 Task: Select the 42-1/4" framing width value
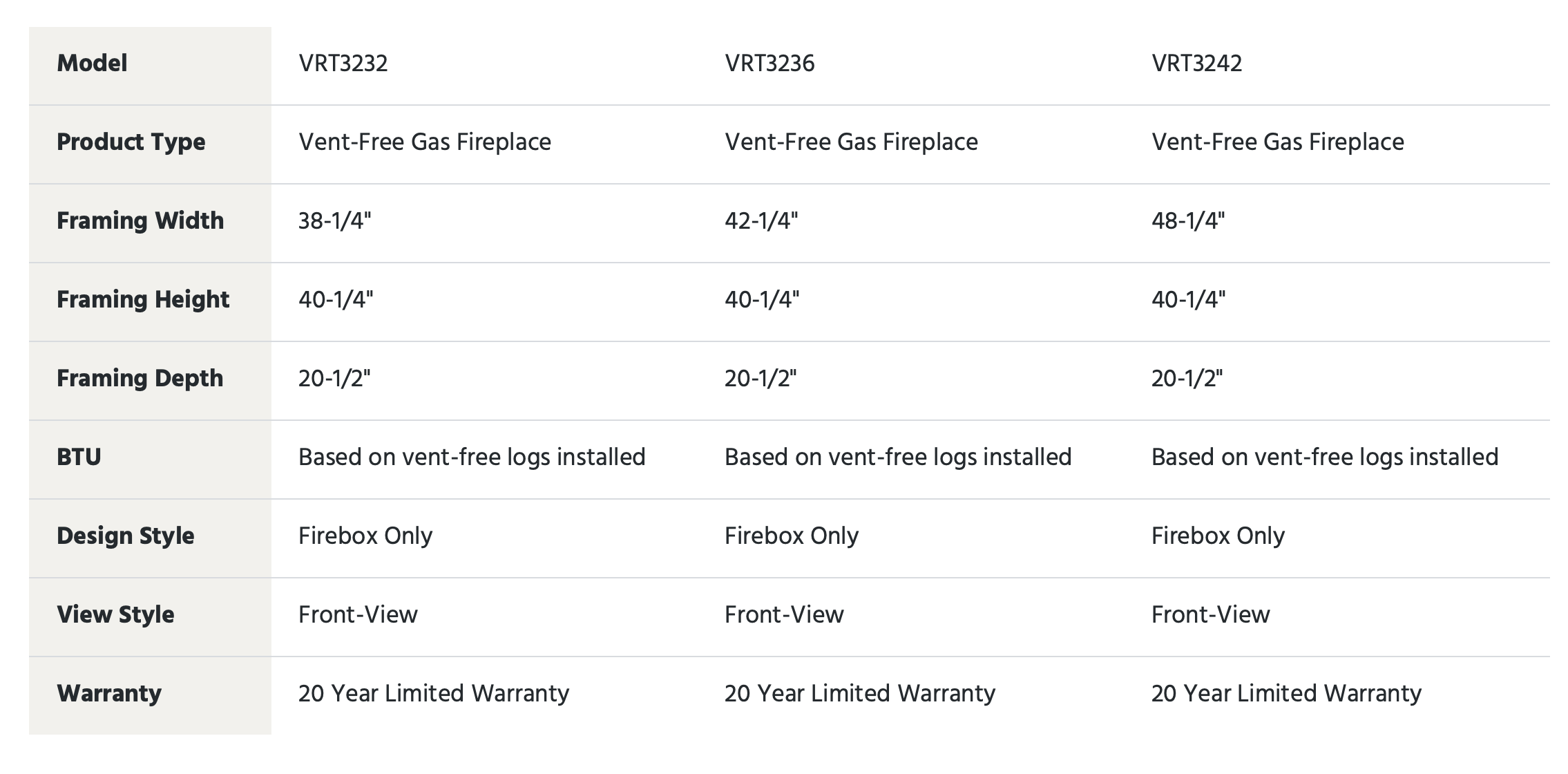click(761, 221)
